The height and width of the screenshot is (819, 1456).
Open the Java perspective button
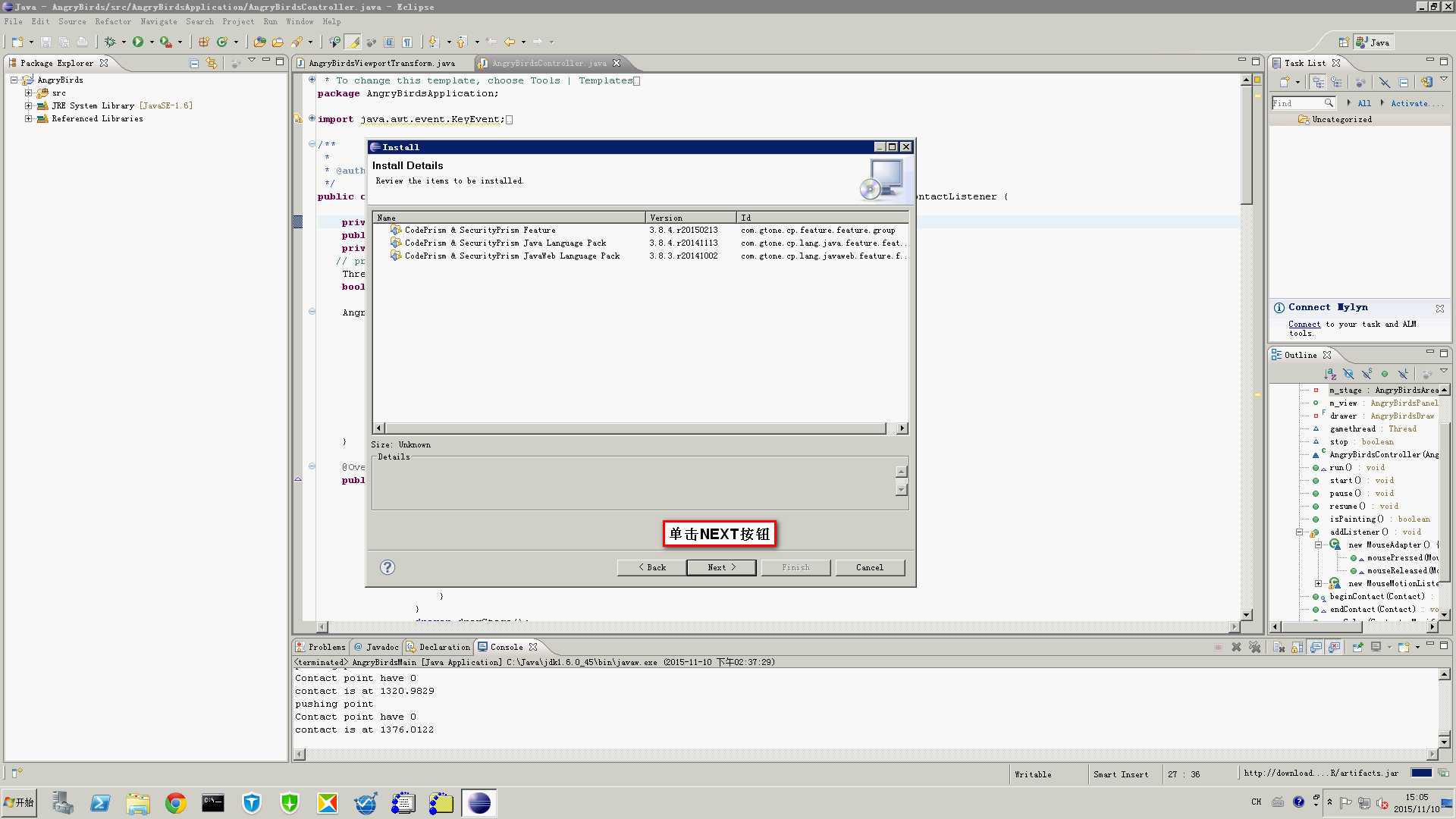coord(1373,42)
